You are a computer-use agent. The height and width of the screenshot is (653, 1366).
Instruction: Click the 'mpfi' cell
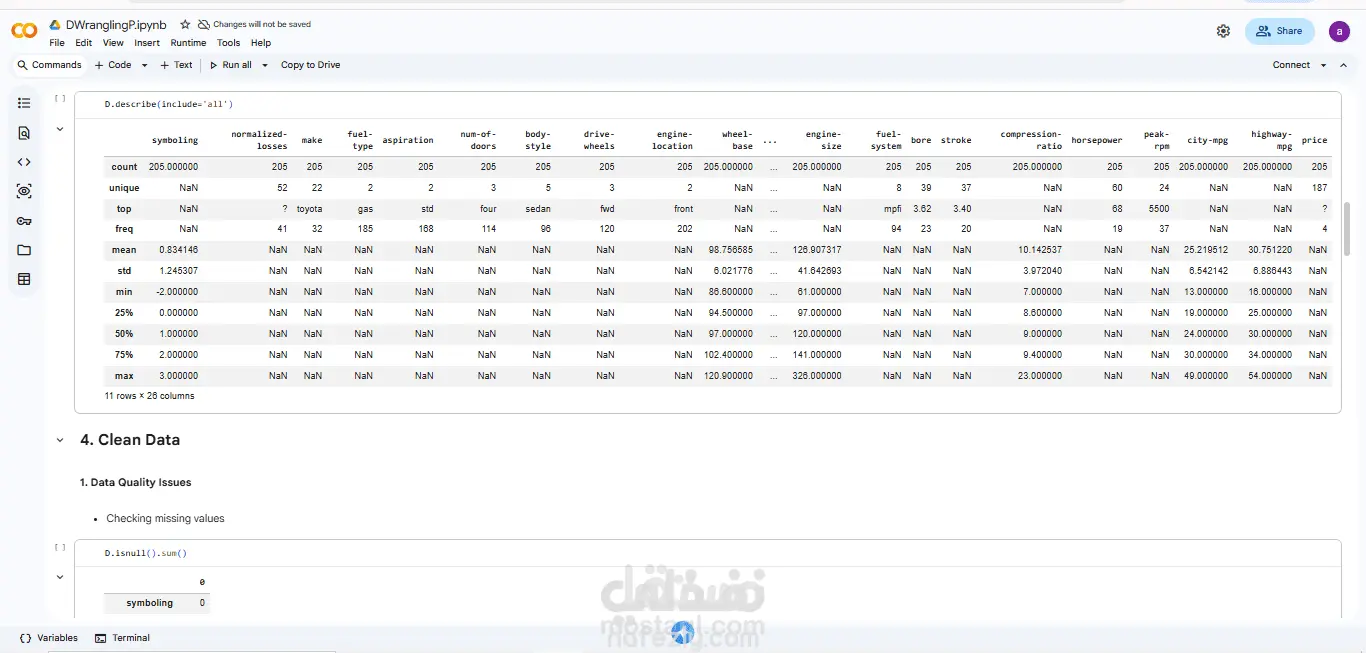(x=891, y=209)
